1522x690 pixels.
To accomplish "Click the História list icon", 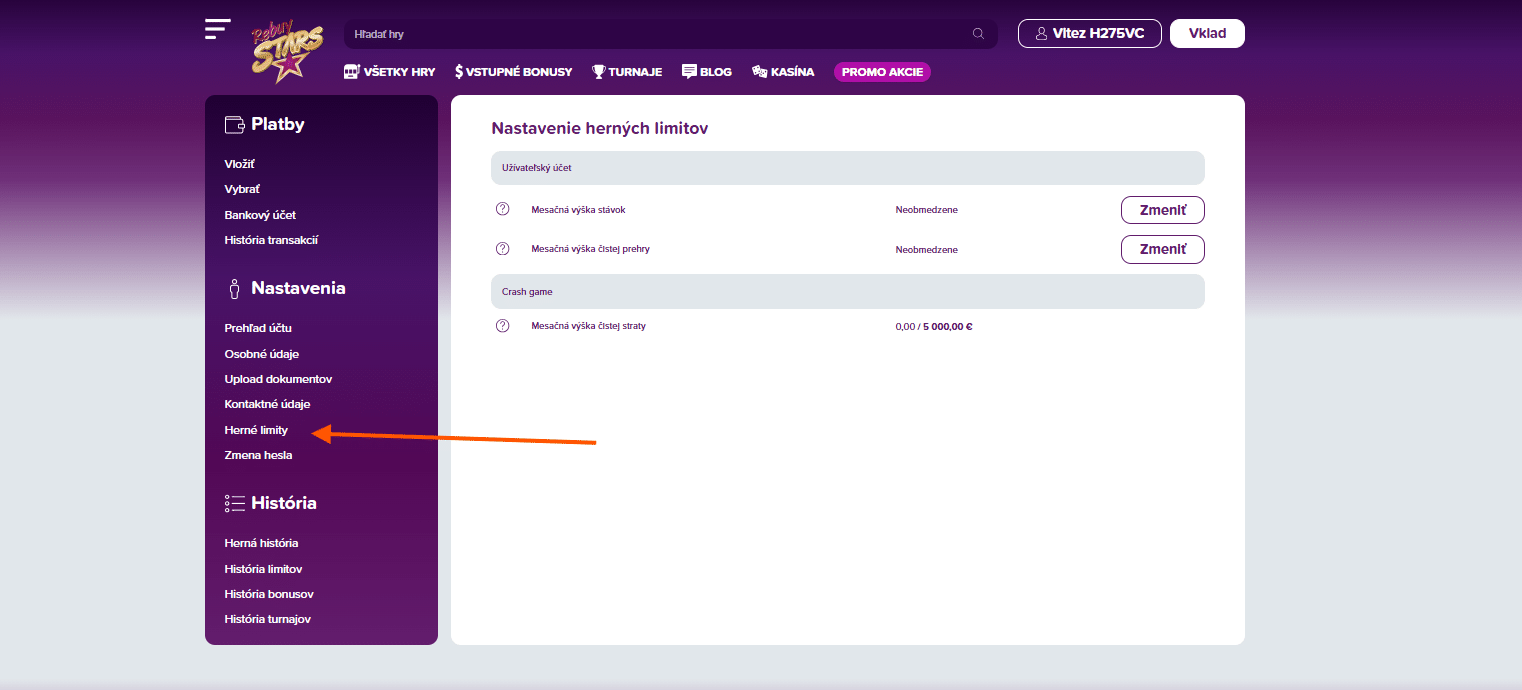I will [x=235, y=503].
